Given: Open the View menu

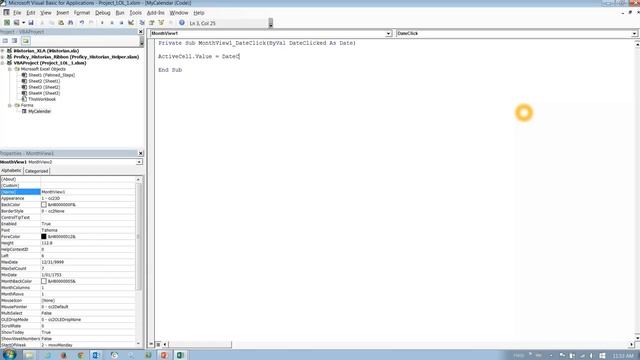Looking at the screenshot, I should 46,13.
